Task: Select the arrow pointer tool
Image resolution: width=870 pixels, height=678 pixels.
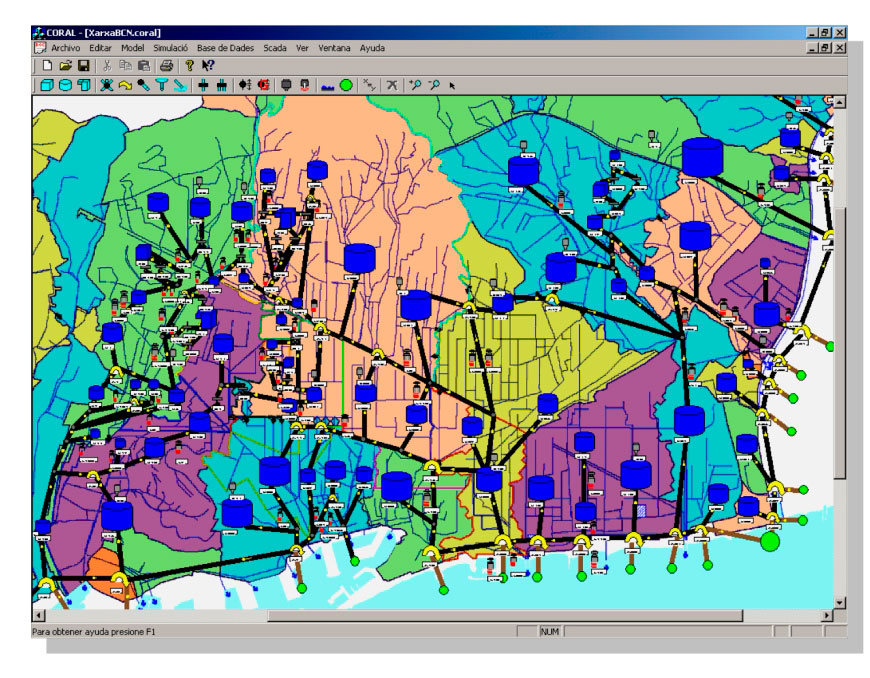Action: coord(452,86)
